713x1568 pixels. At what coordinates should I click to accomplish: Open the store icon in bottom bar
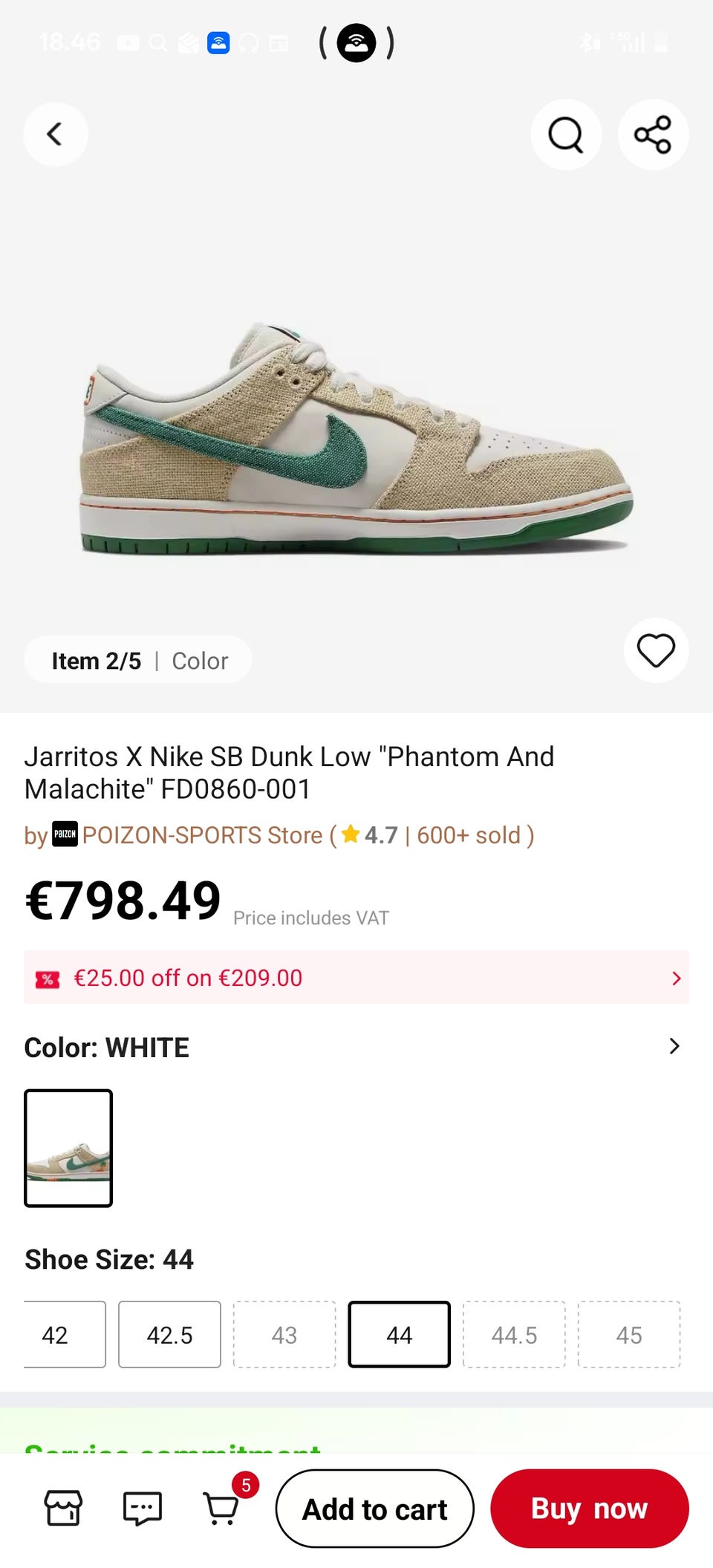[x=64, y=1508]
